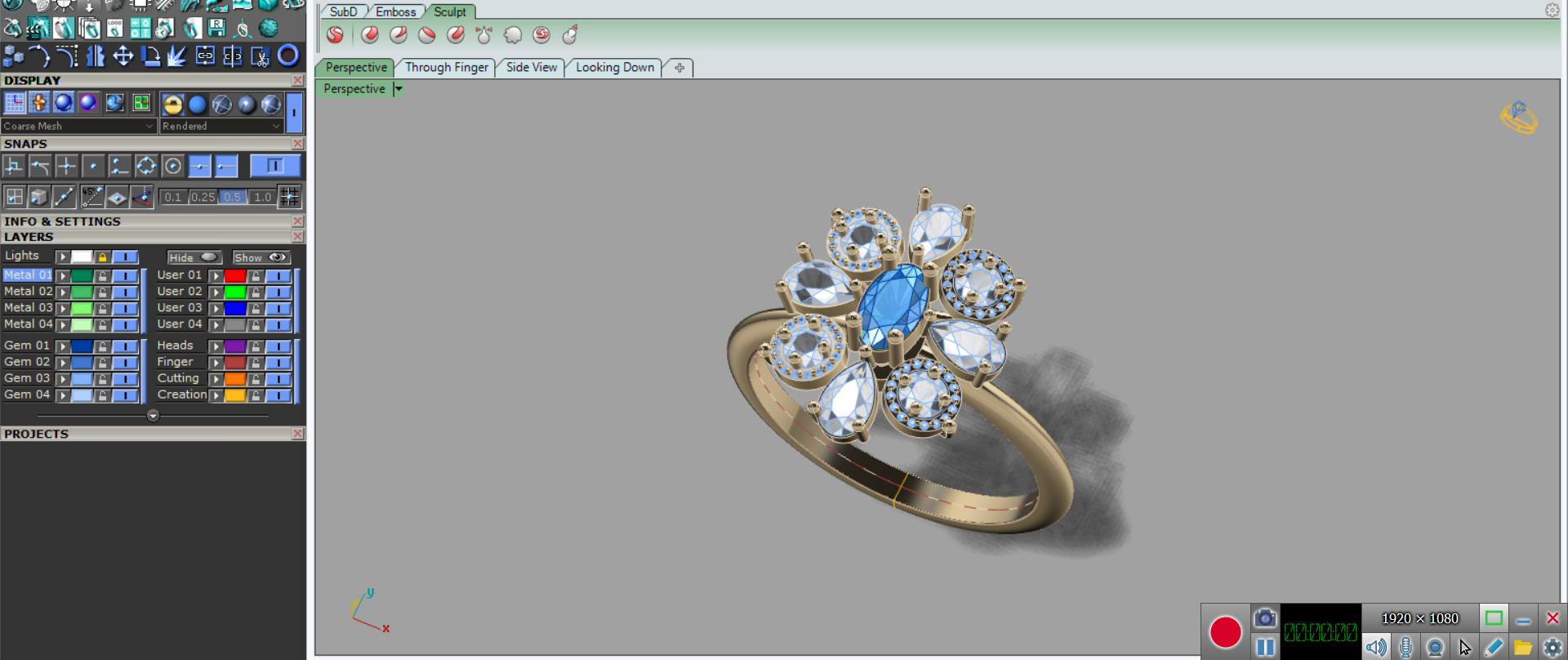
Task: Open the Emboss toolbar tab
Action: pos(395,11)
